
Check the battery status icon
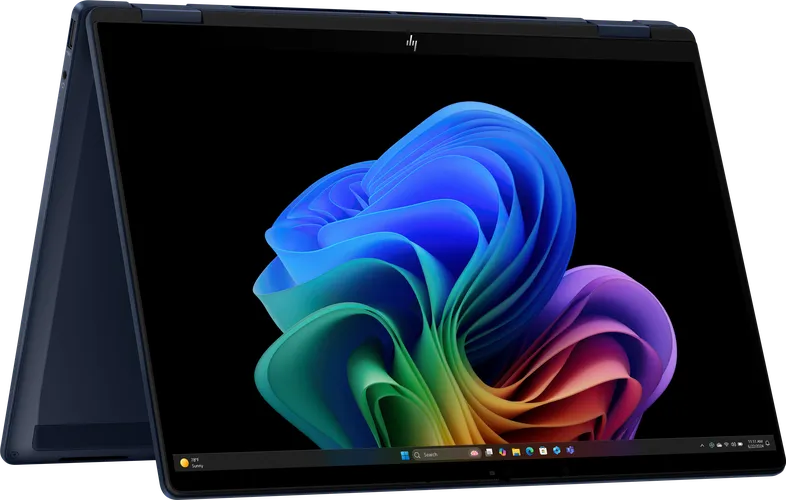[740, 444]
